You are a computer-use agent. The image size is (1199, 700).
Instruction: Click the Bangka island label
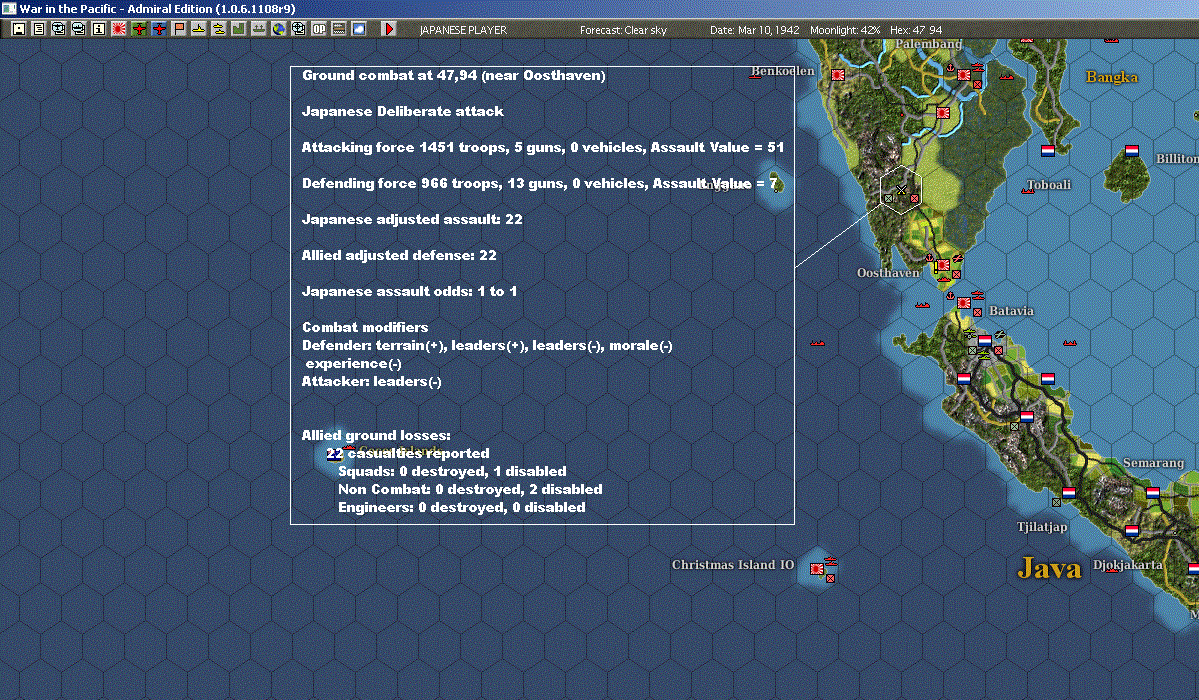click(x=1112, y=77)
